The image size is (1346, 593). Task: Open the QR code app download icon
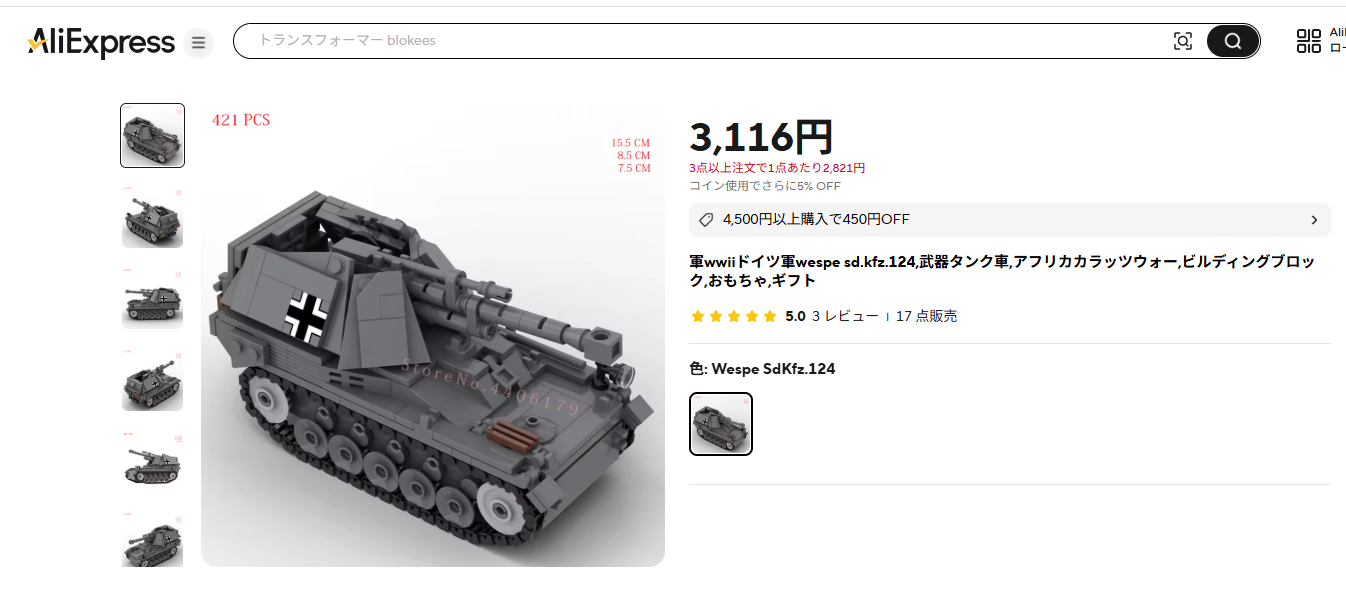(1309, 41)
